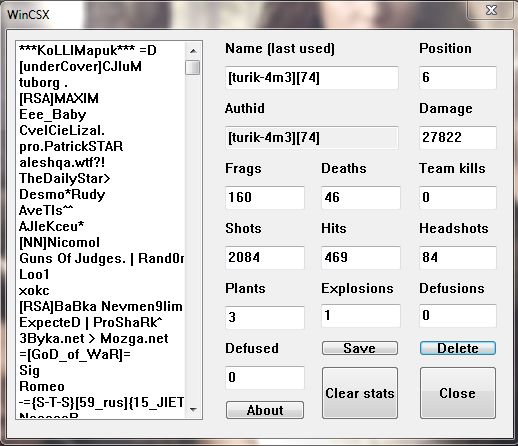Screen dimensions: 518x446
Task: Close the WinCSX window with X
Action: (491, 10)
